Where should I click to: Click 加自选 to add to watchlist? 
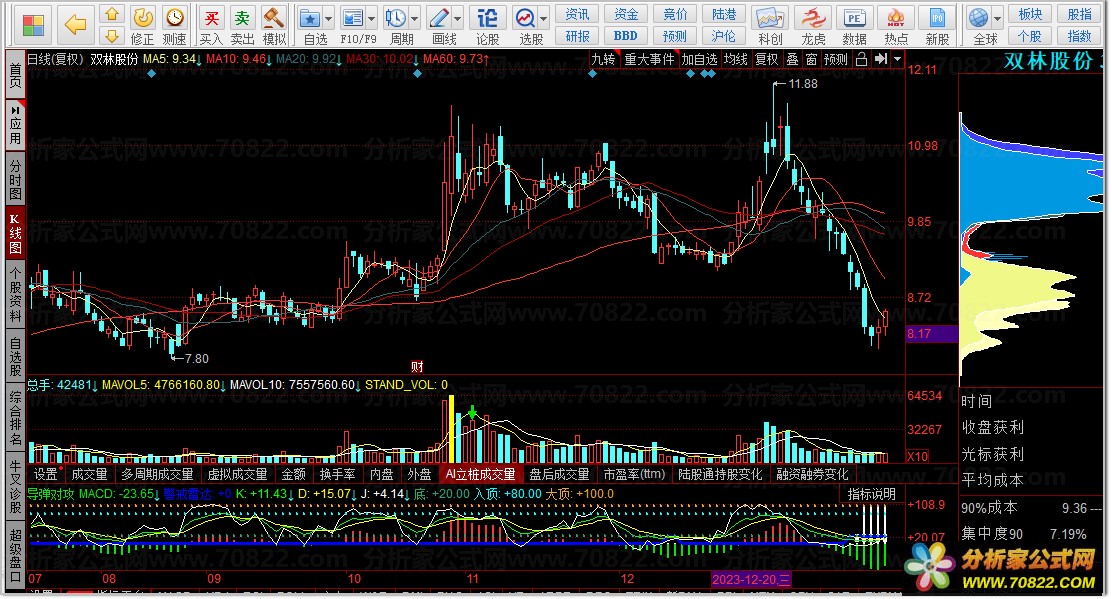click(x=699, y=60)
